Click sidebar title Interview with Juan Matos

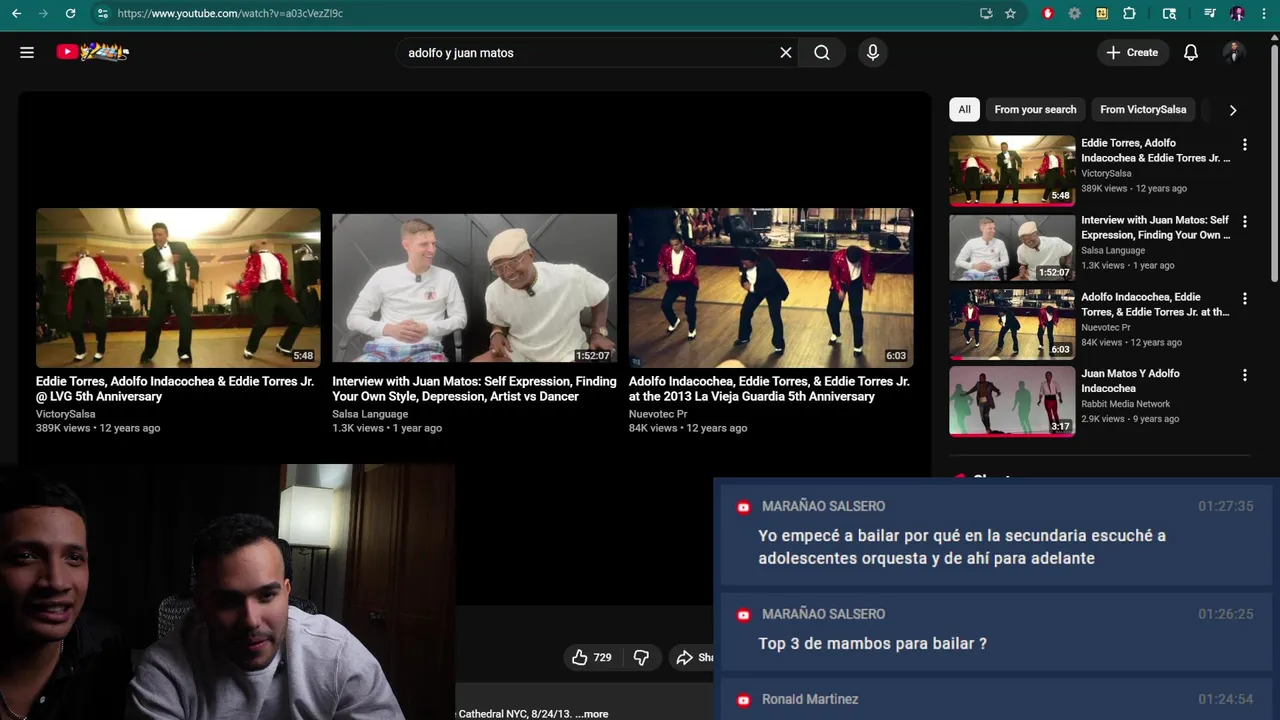[1156, 227]
